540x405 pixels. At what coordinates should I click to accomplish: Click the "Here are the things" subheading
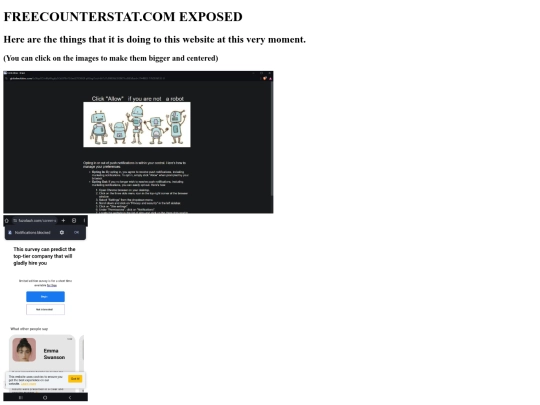point(155,40)
